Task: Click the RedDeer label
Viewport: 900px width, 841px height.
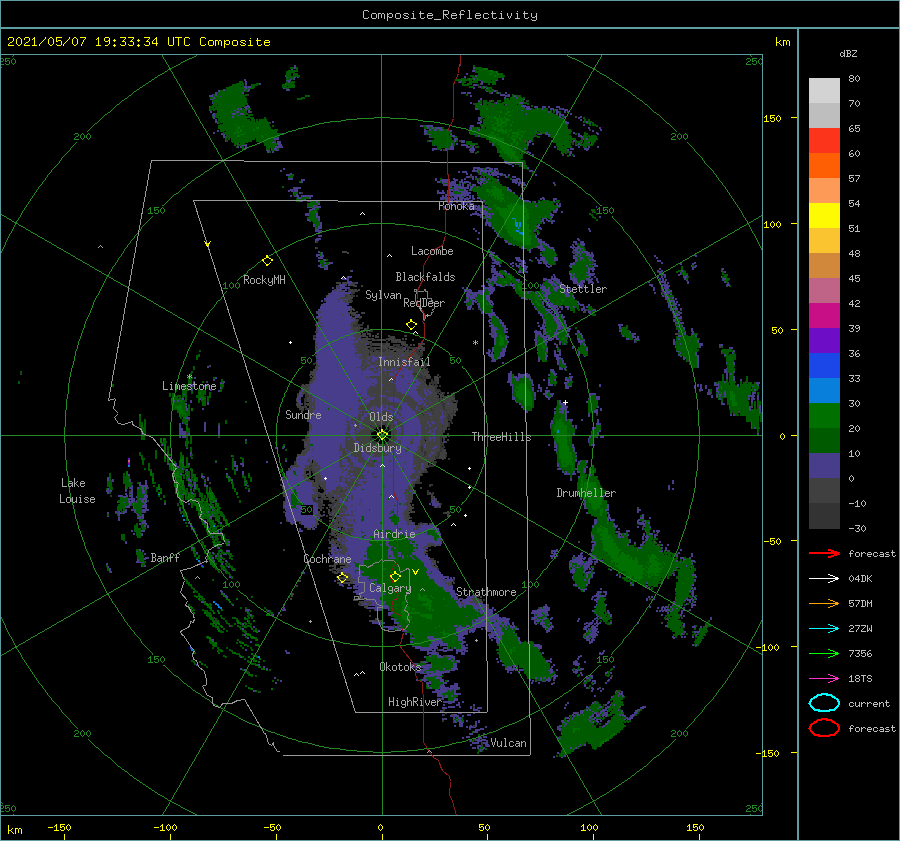Action: 424,303
